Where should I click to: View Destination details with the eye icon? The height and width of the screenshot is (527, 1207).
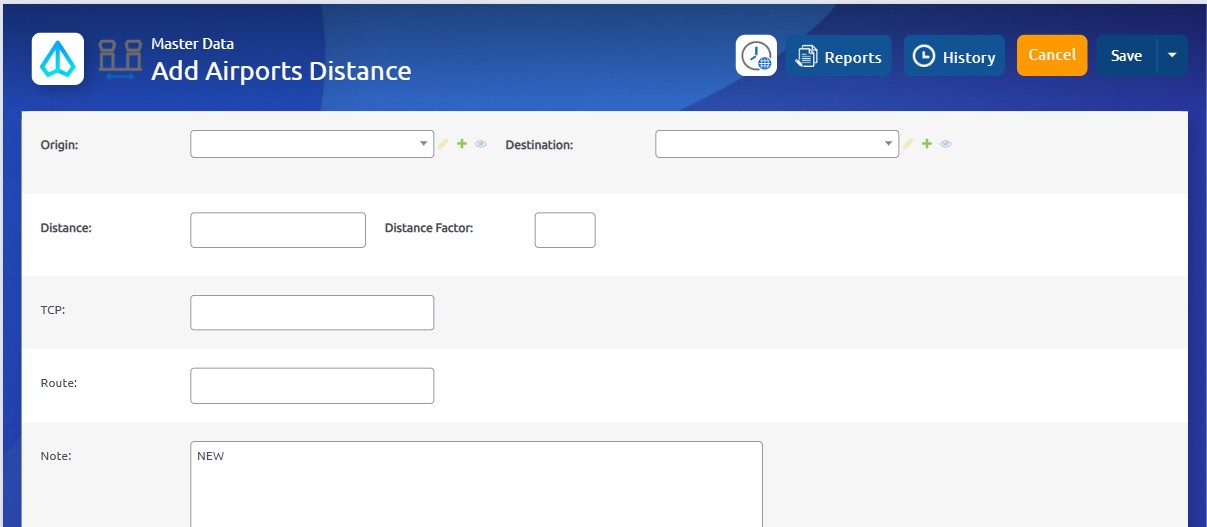click(946, 144)
